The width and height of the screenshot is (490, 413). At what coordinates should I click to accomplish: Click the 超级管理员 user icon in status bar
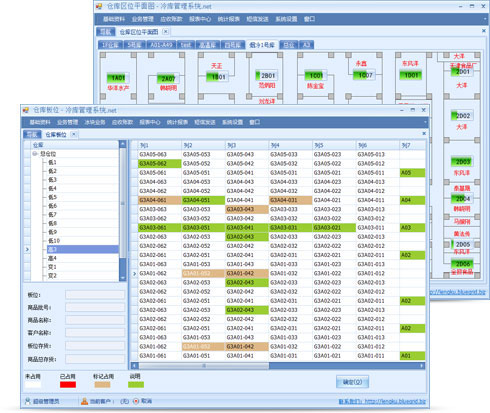tap(28, 401)
